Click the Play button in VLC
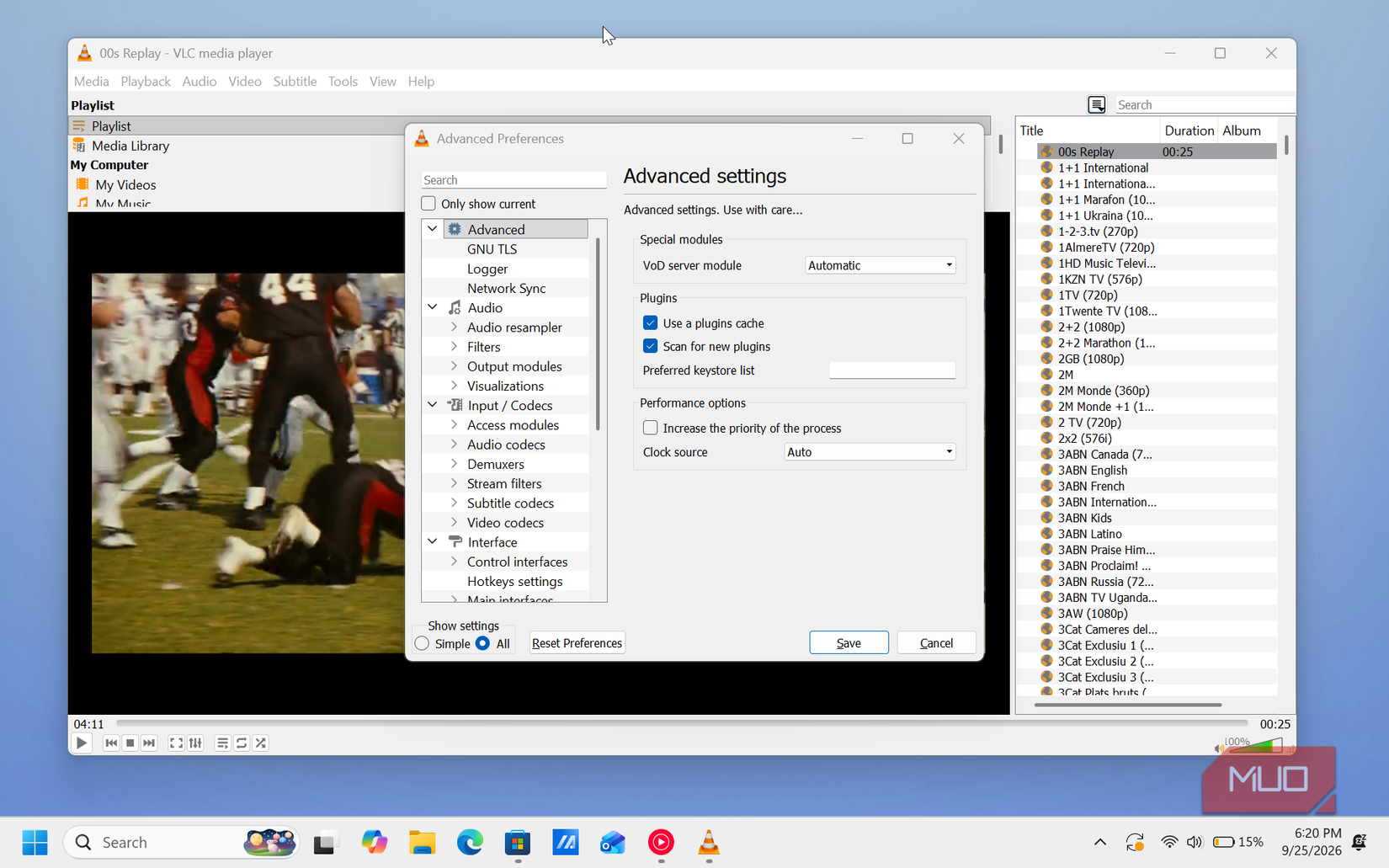Screen dimensions: 1389x868 [x=81, y=743]
